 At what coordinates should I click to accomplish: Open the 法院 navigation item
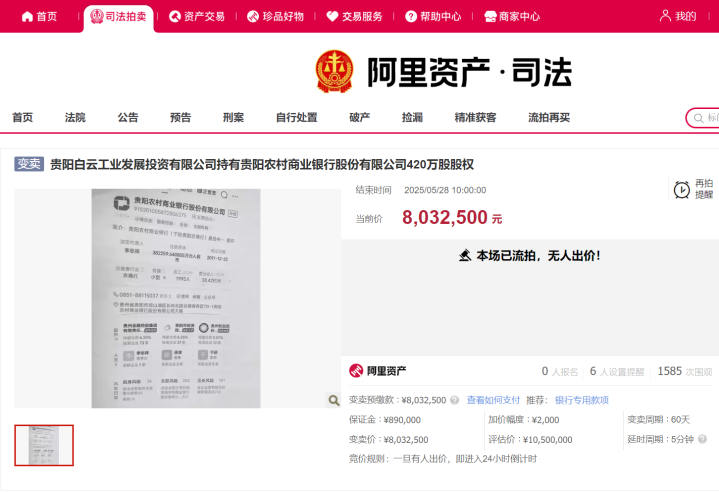click(75, 117)
